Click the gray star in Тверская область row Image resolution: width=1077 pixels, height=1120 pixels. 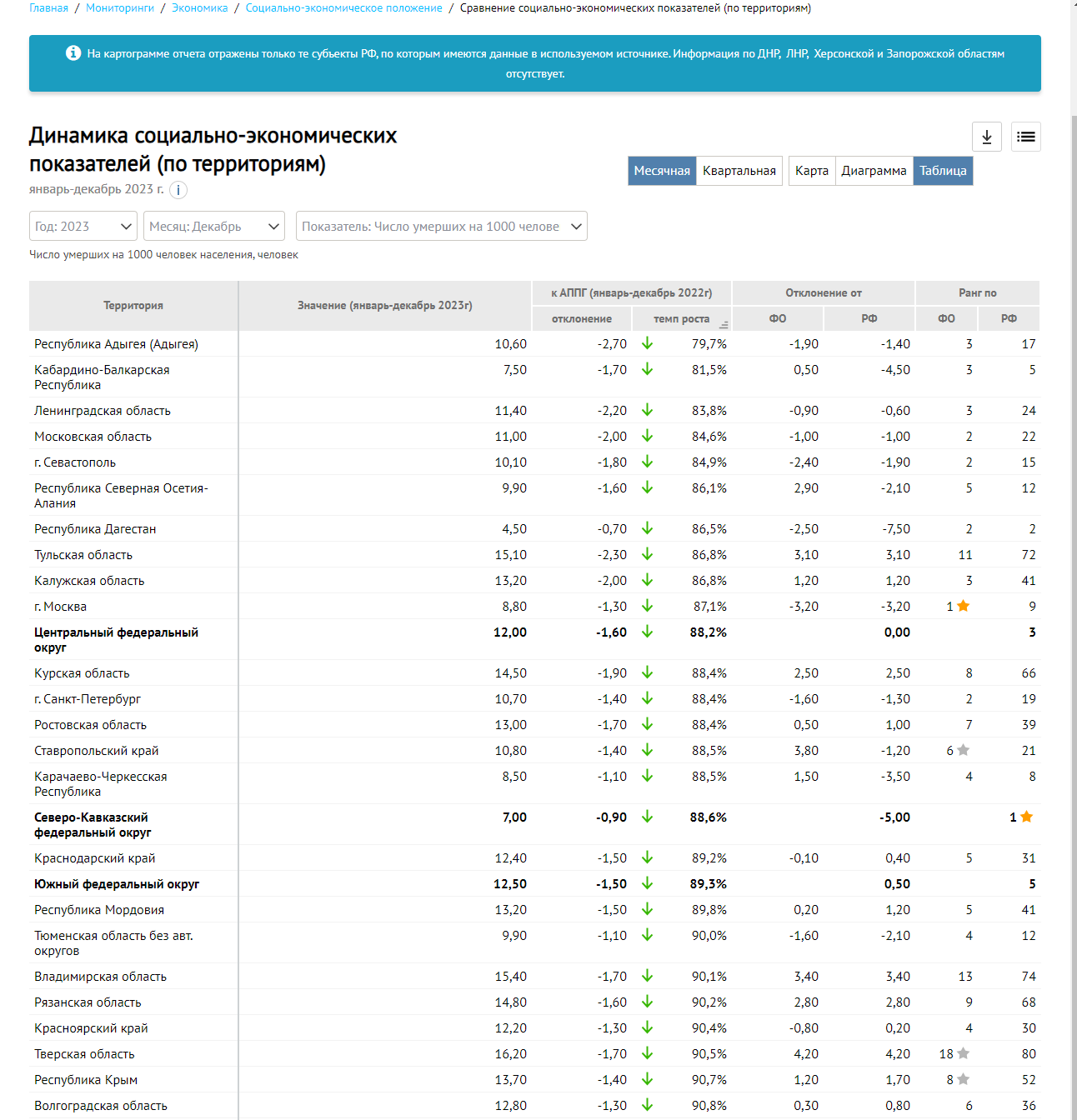coord(963,1053)
